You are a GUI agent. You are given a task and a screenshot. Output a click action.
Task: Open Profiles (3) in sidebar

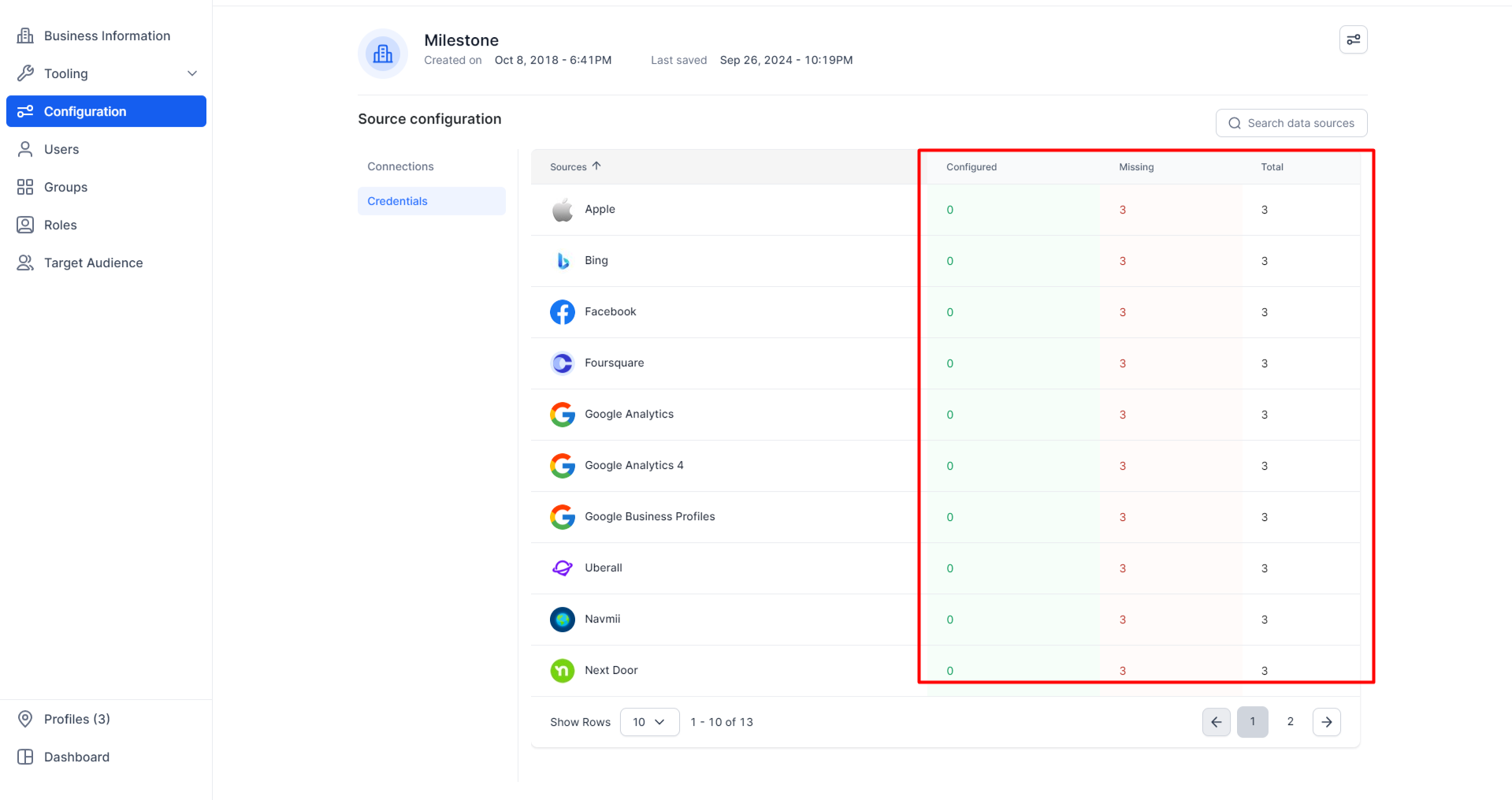point(106,719)
